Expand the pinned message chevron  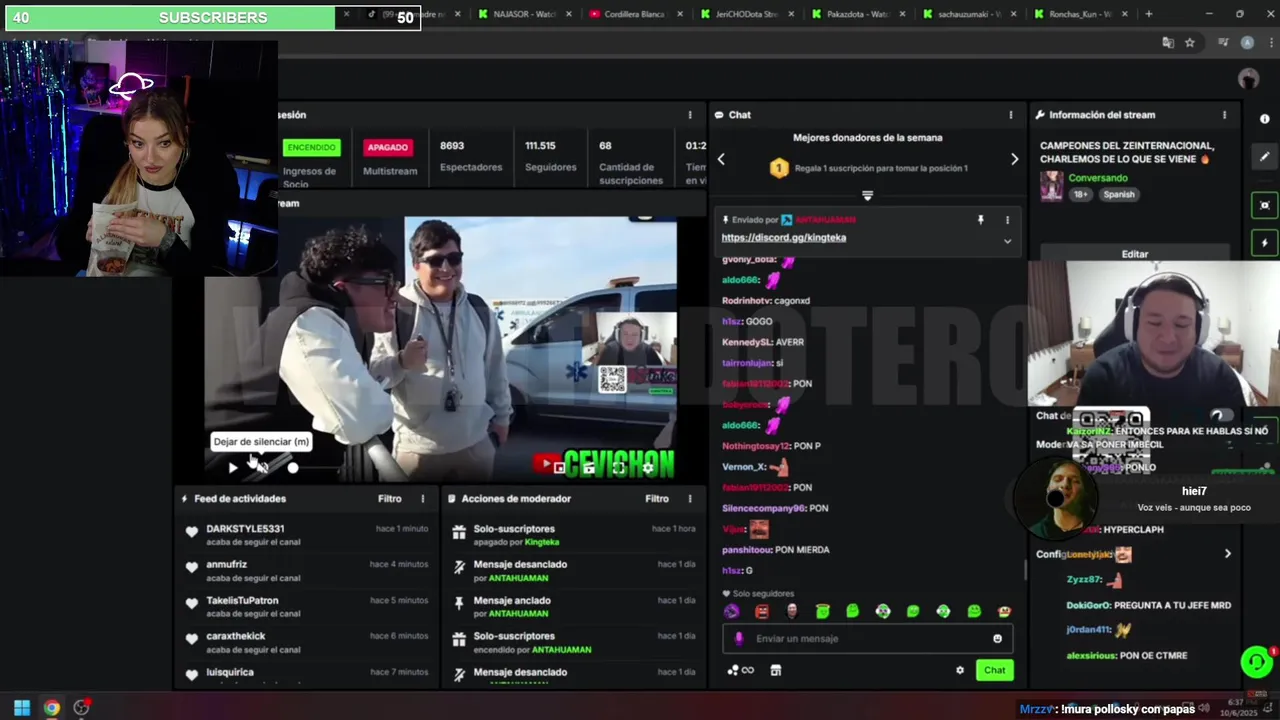1007,241
